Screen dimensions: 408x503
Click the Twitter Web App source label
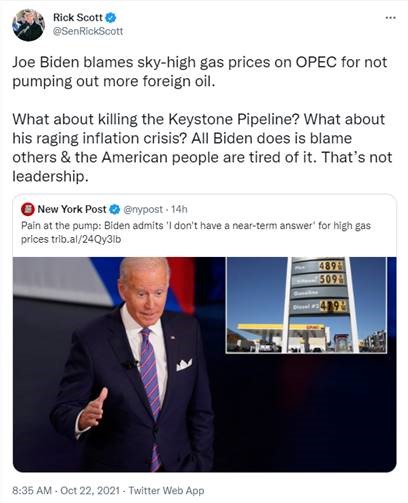coord(166,491)
